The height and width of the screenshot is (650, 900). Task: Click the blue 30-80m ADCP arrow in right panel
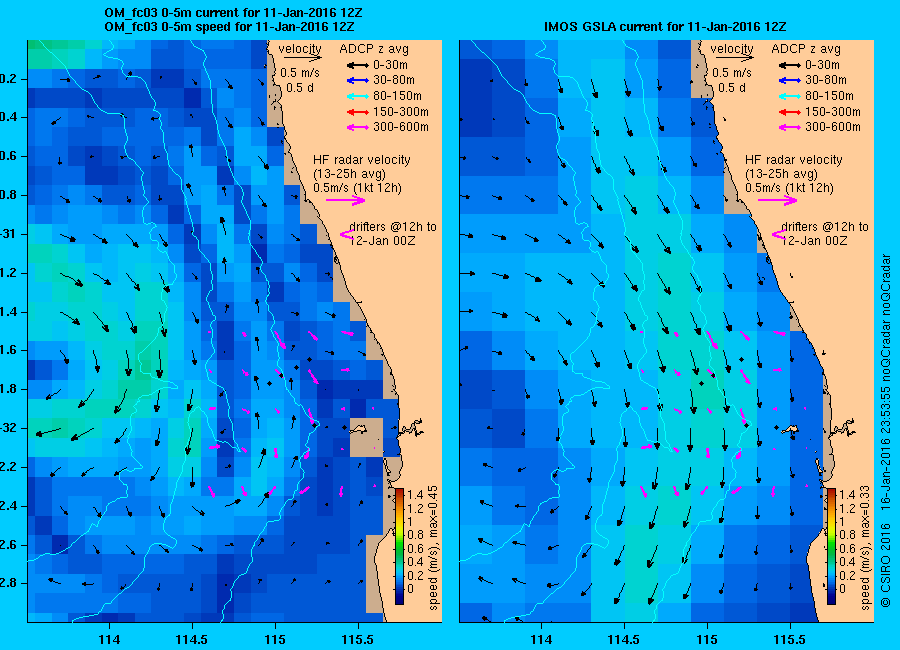[790, 80]
